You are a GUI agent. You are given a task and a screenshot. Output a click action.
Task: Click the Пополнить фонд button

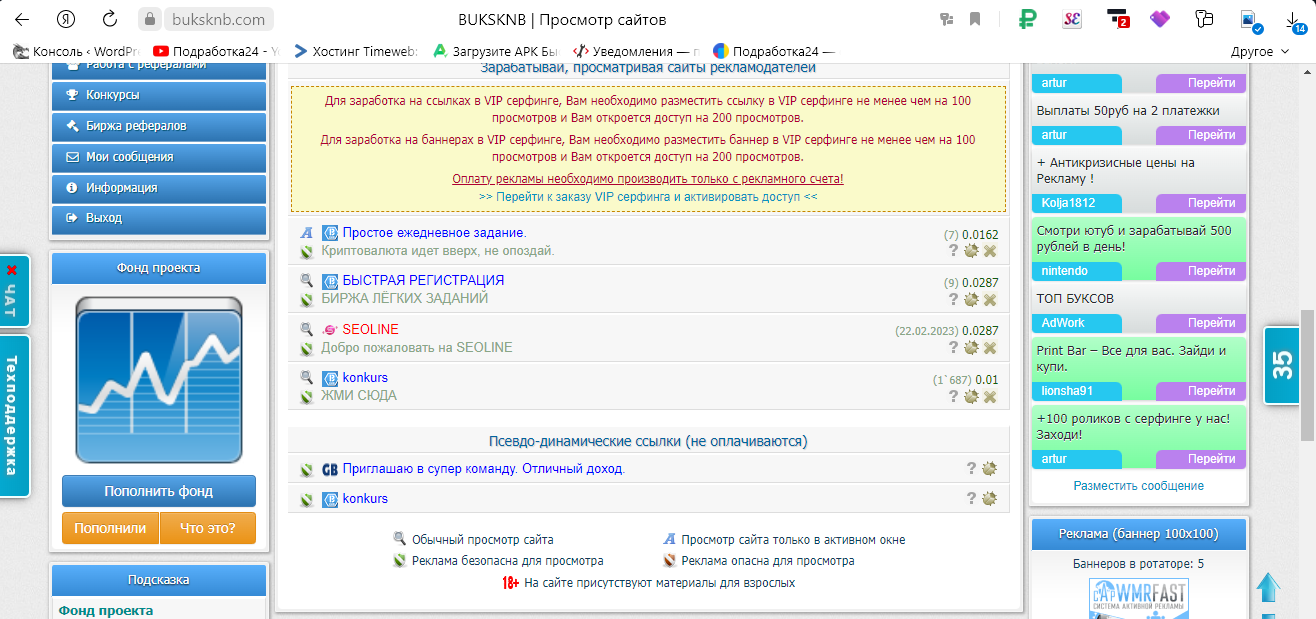pyautogui.click(x=159, y=491)
